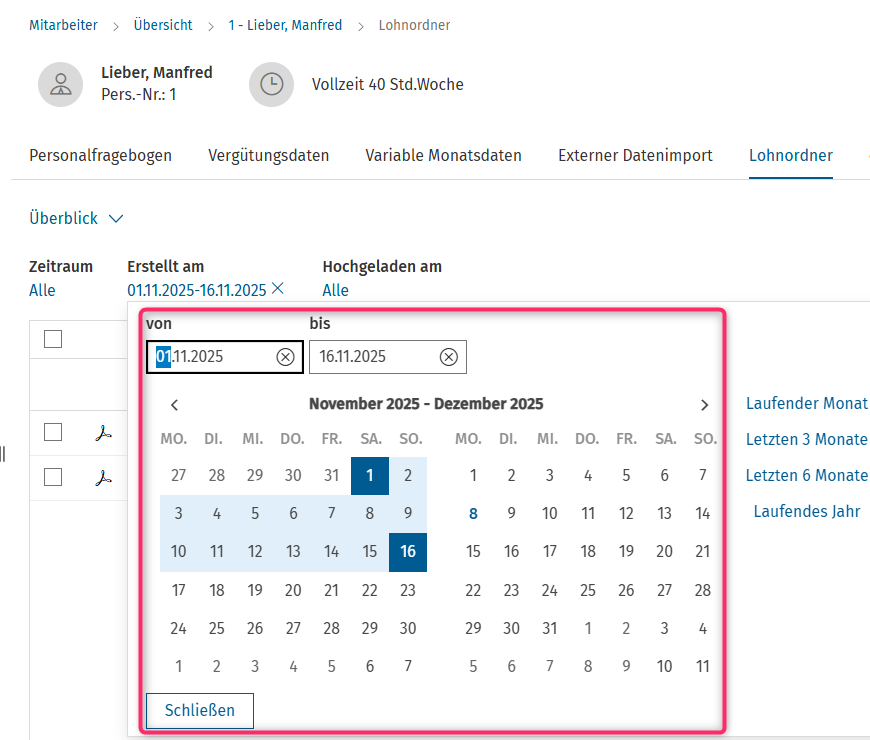870x740 pixels.
Task: Open the PDF icon in the second document row
Action: click(x=103, y=478)
